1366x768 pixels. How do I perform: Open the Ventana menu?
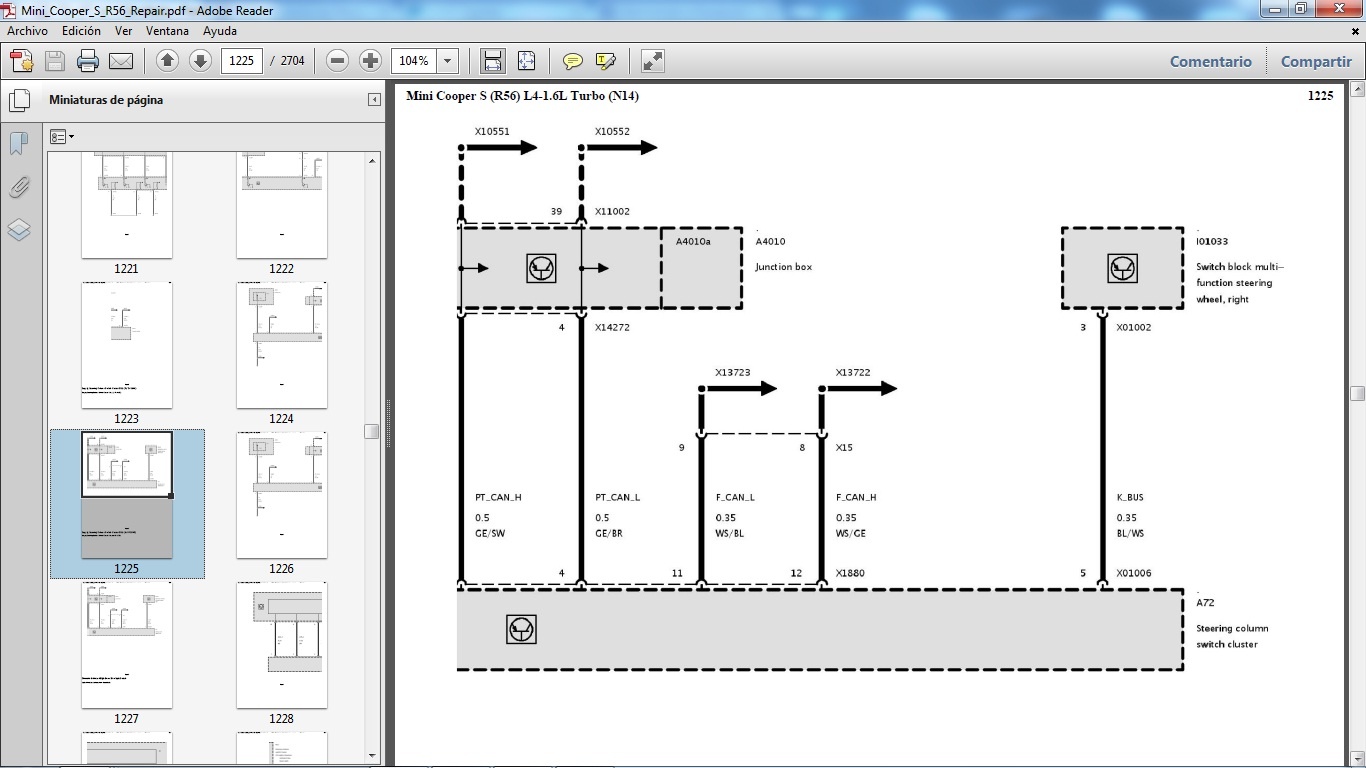coord(167,31)
